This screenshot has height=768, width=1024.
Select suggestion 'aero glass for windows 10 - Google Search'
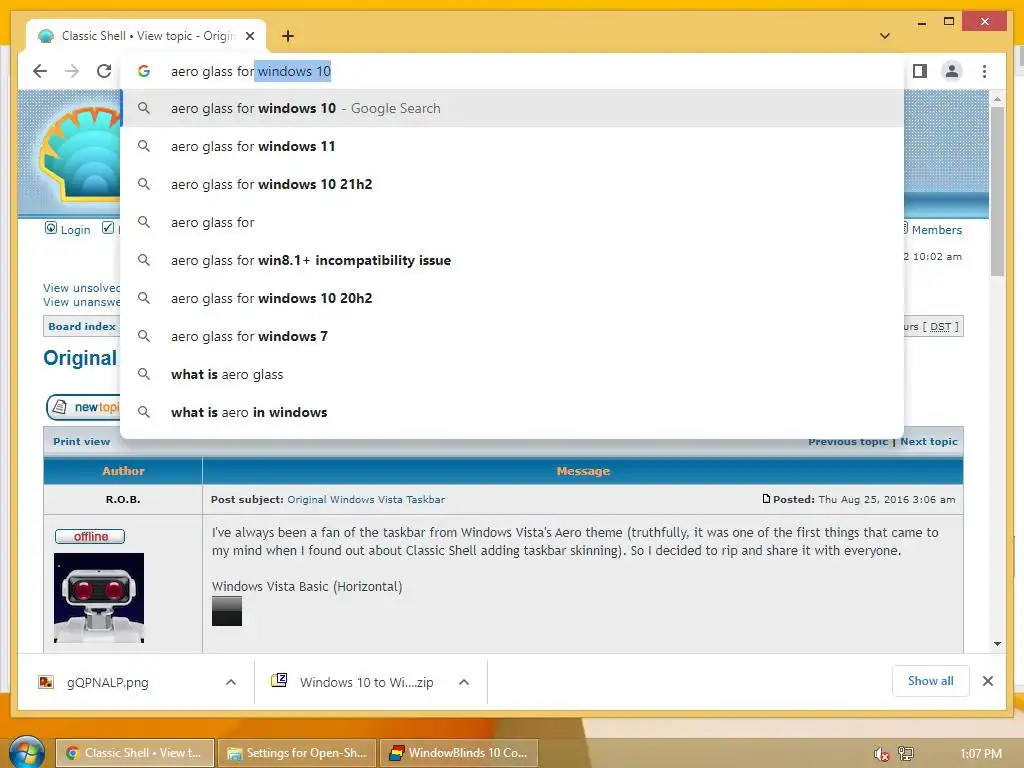[x=512, y=108]
